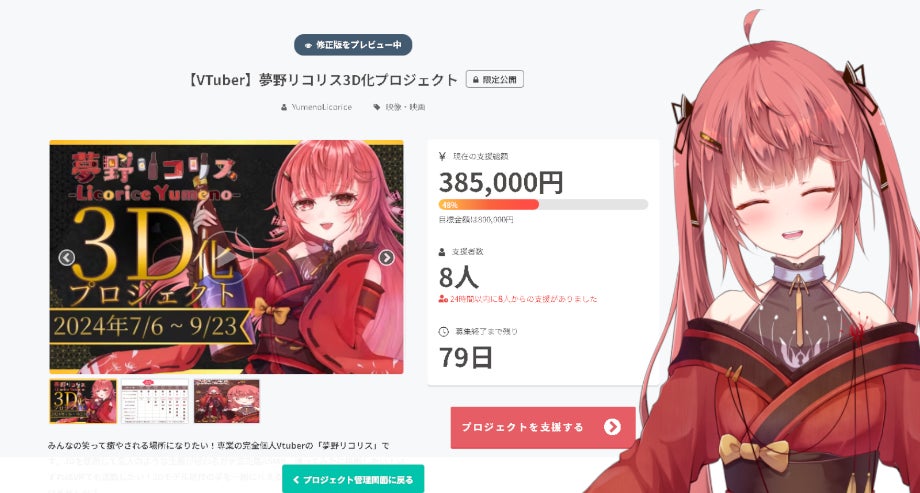
Task: Click the user icon beside YumenoLicorice
Action: click(285, 107)
